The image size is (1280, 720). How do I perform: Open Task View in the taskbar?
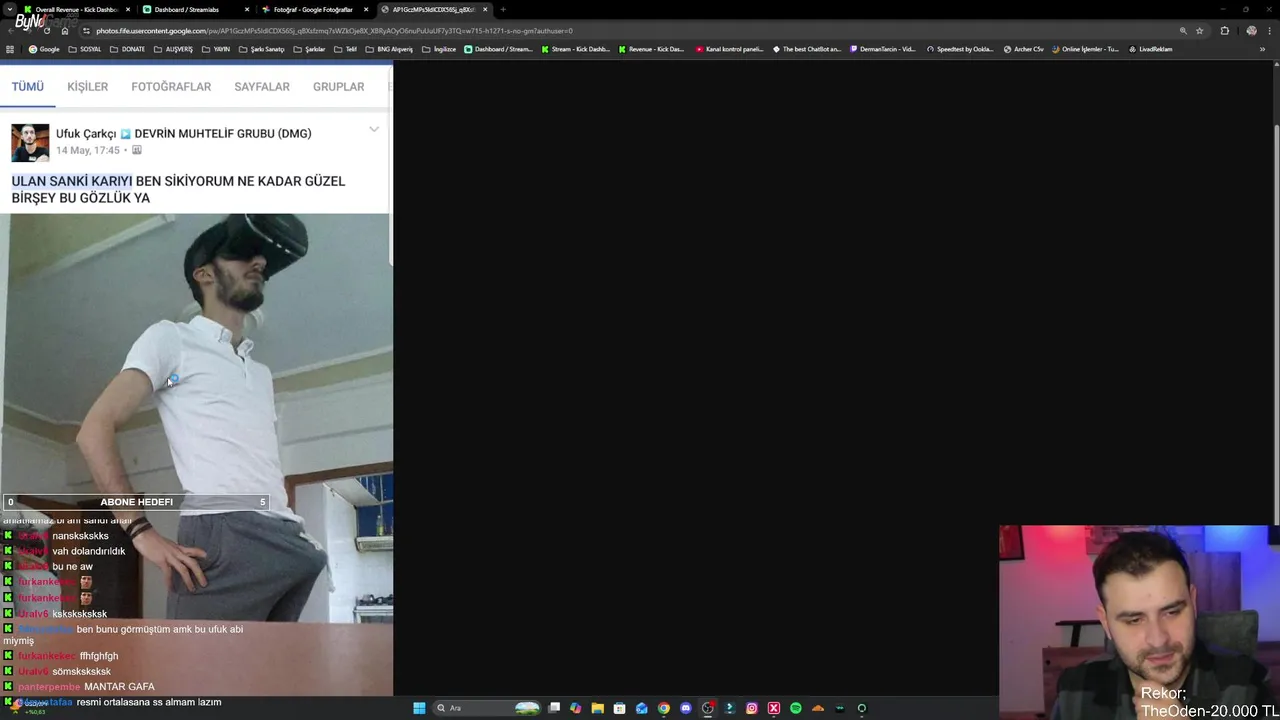coord(554,708)
